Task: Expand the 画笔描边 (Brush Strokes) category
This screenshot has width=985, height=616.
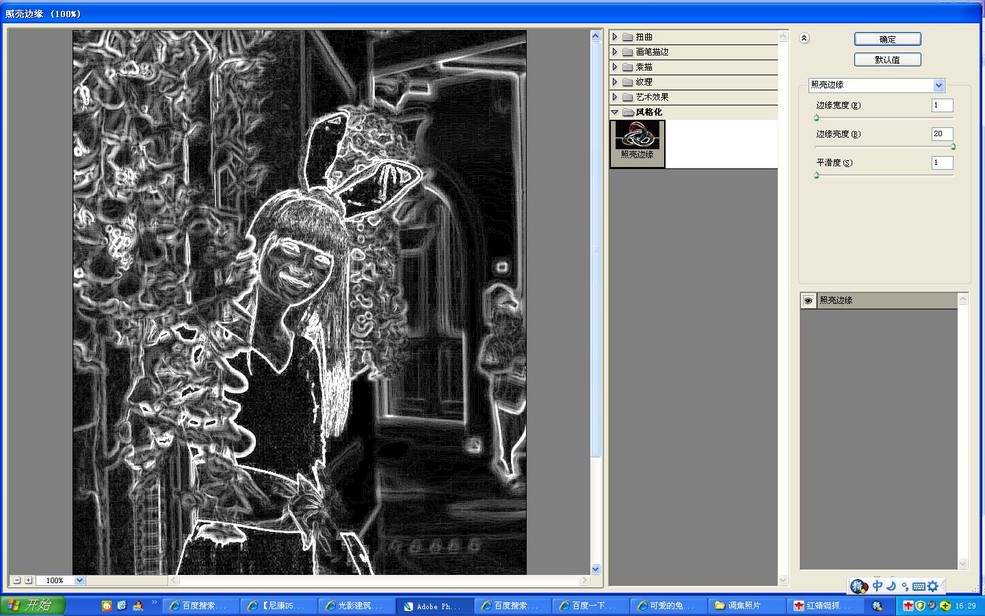Action: pyautogui.click(x=614, y=51)
